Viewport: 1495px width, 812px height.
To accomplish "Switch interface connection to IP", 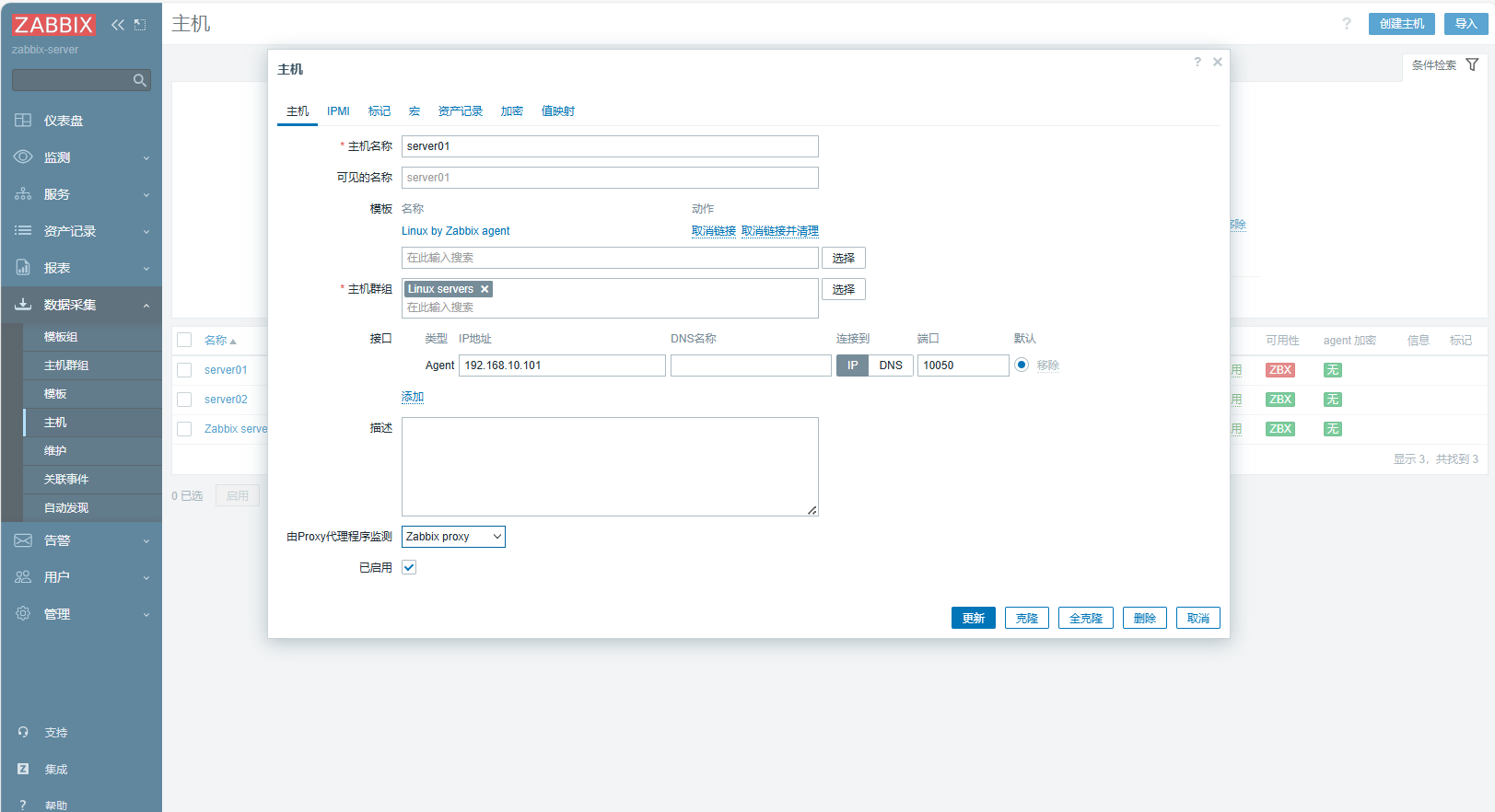I will (852, 365).
